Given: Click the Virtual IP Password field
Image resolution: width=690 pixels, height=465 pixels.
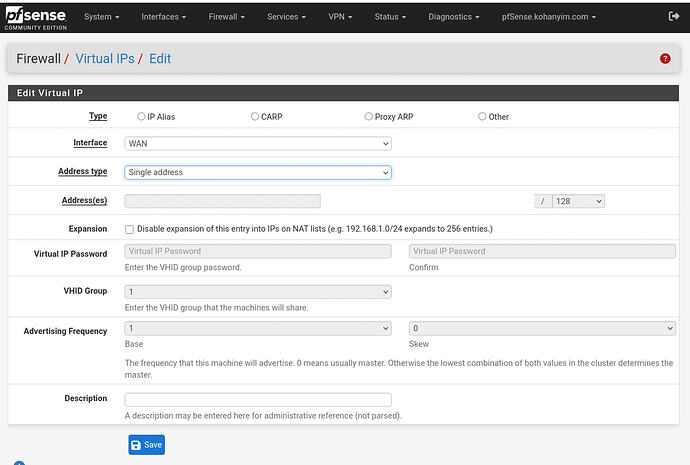Looking at the screenshot, I should point(258,251).
